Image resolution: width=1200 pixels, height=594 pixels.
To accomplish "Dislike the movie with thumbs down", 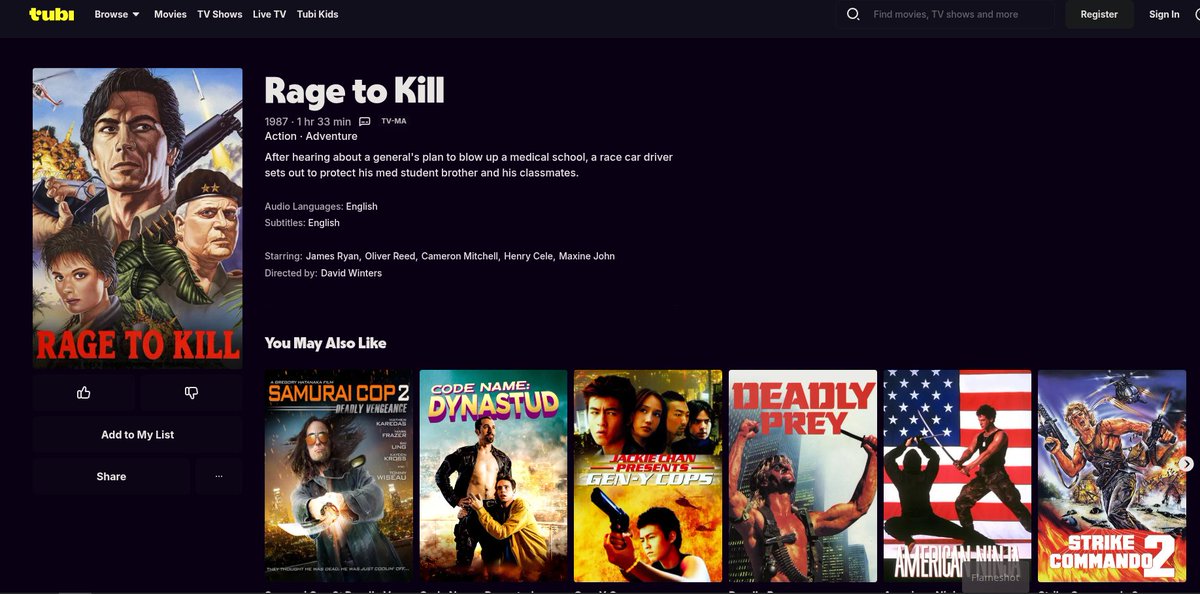I will click(191, 393).
